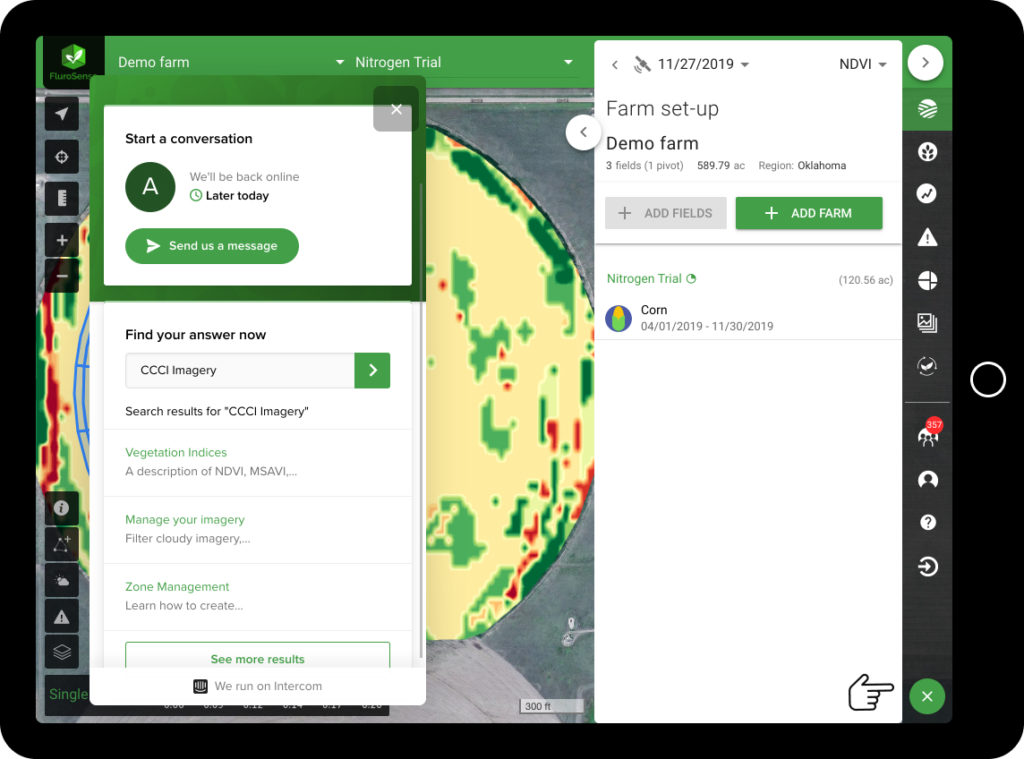Image resolution: width=1024 pixels, height=759 pixels.
Task: Click See more results button
Action: tap(257, 656)
